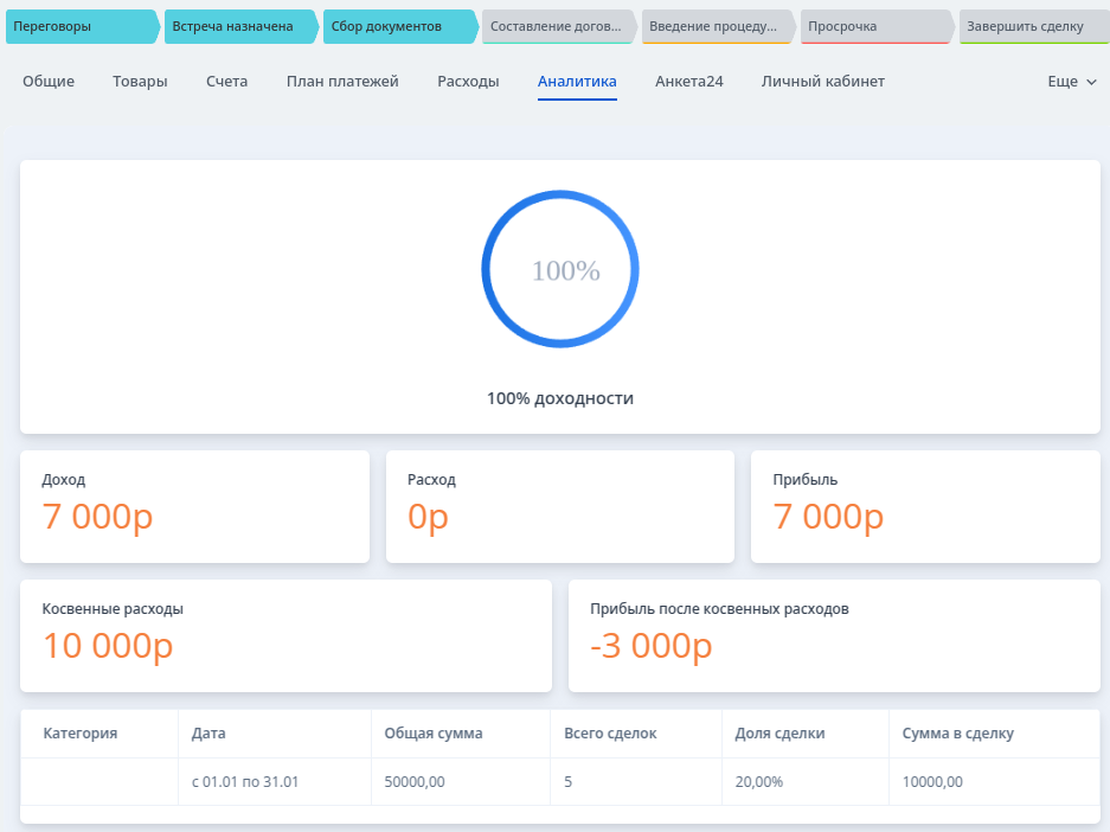Open the Счета tab
Image resolution: width=1110 pixels, height=832 pixels.
(x=227, y=82)
